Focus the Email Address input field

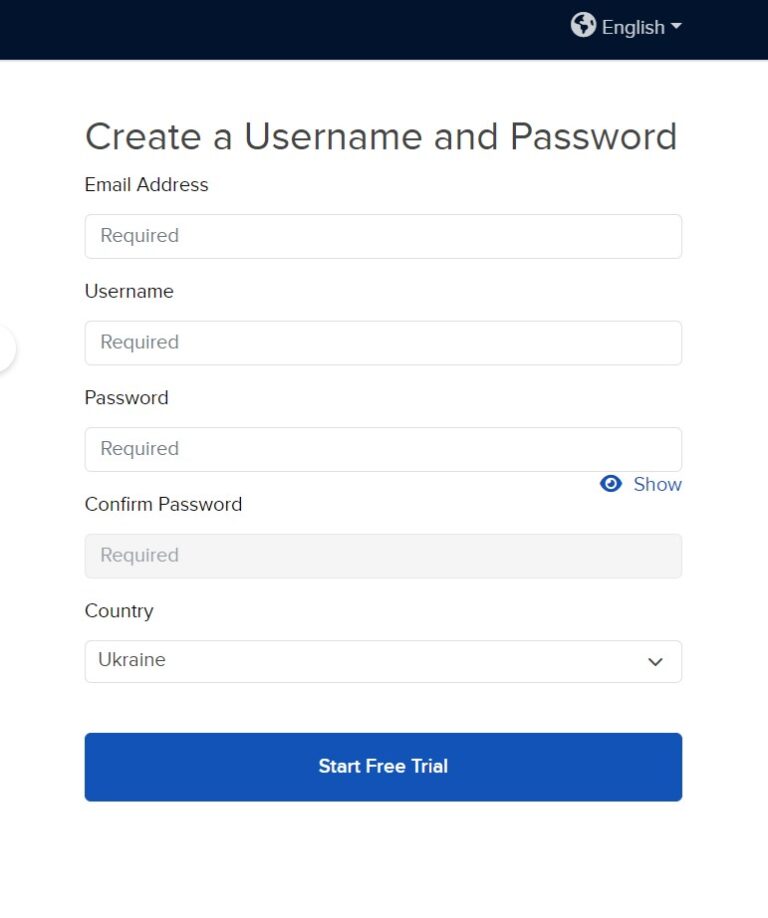point(383,236)
